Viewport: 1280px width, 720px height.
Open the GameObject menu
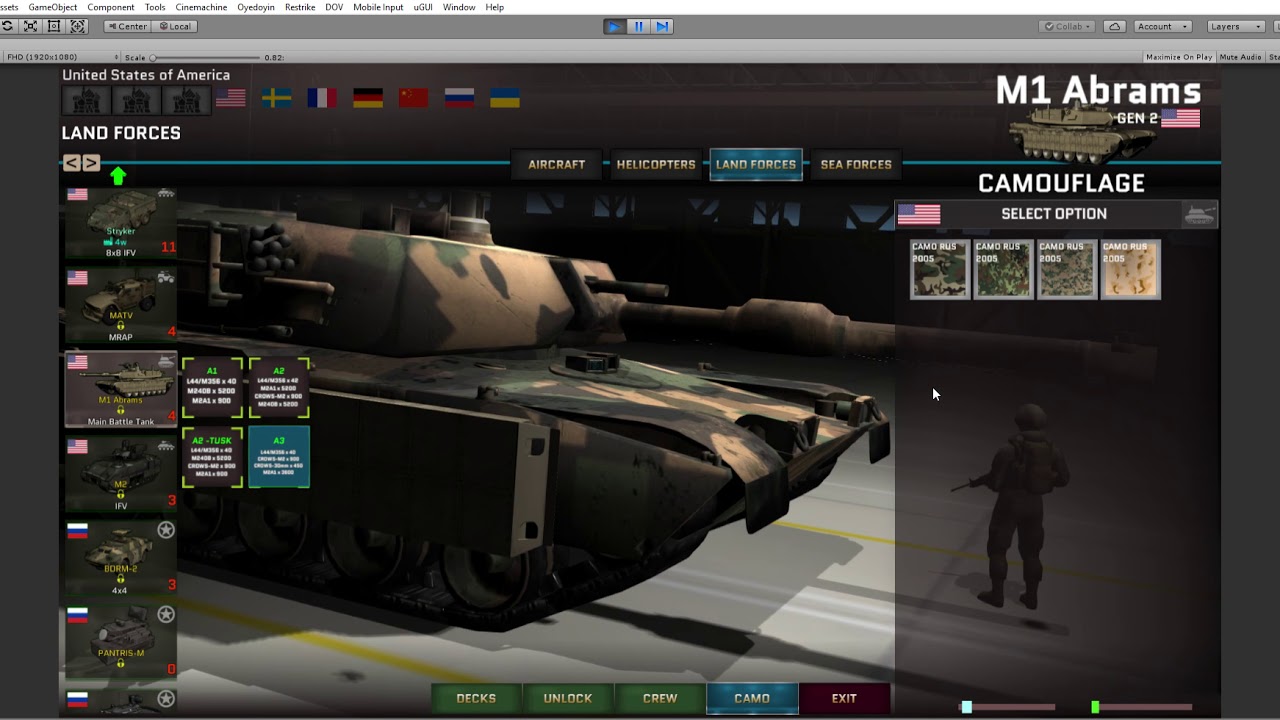tap(53, 7)
